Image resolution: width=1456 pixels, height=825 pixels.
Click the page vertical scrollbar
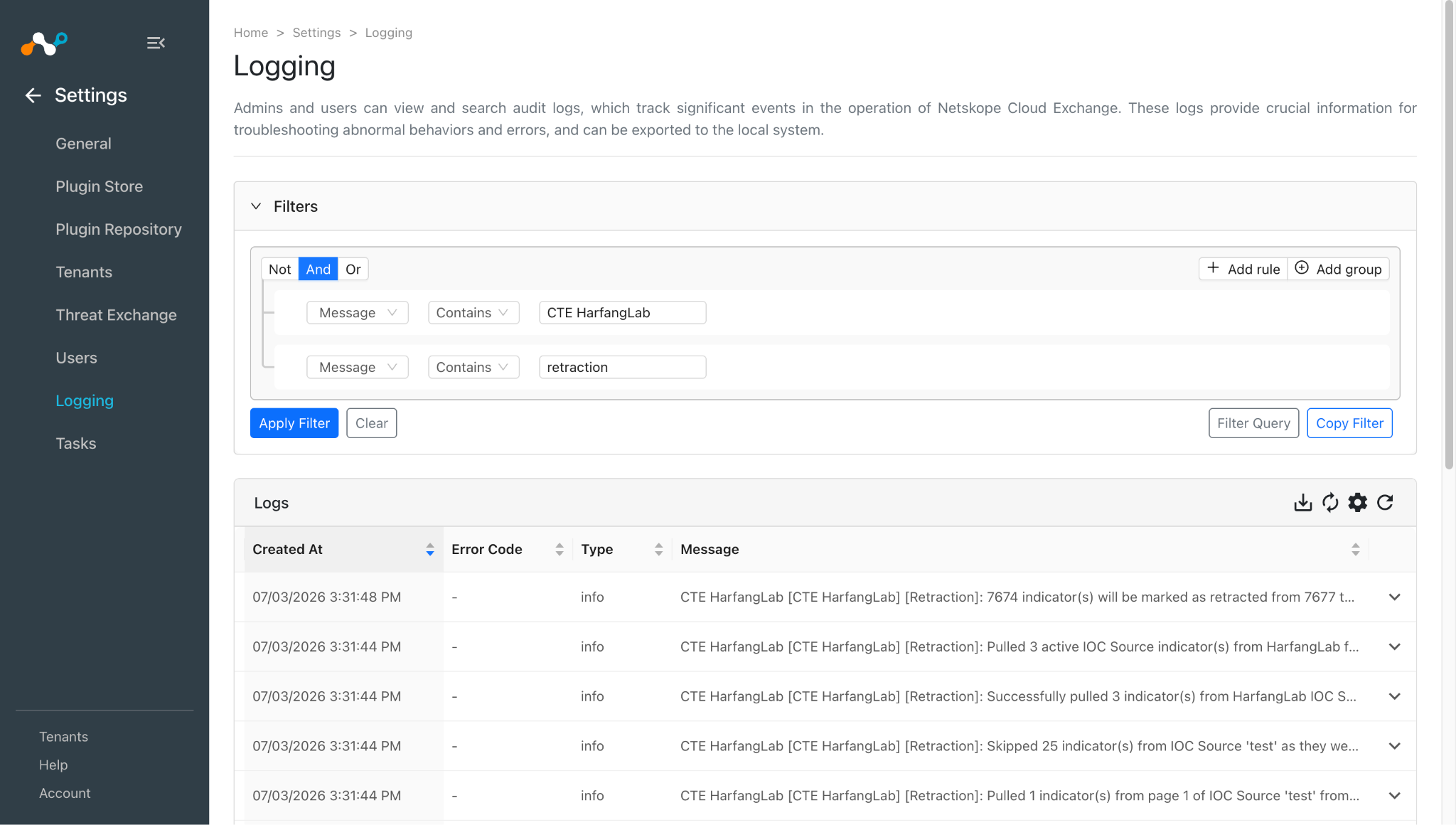[x=1449, y=235]
